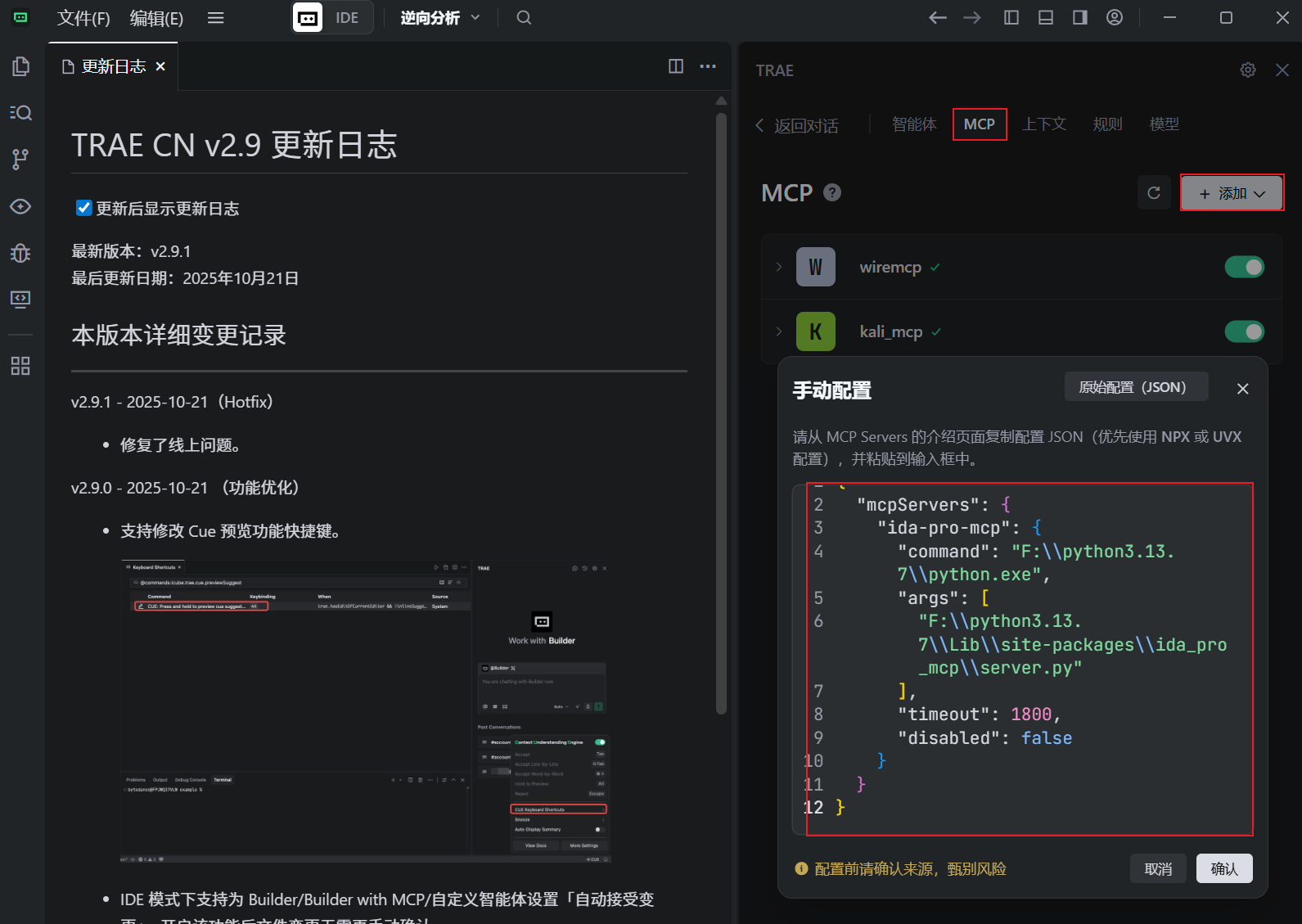Screen dimensions: 1302x924
Task: Disable the wiremcp server toggle
Action: tap(1245, 267)
